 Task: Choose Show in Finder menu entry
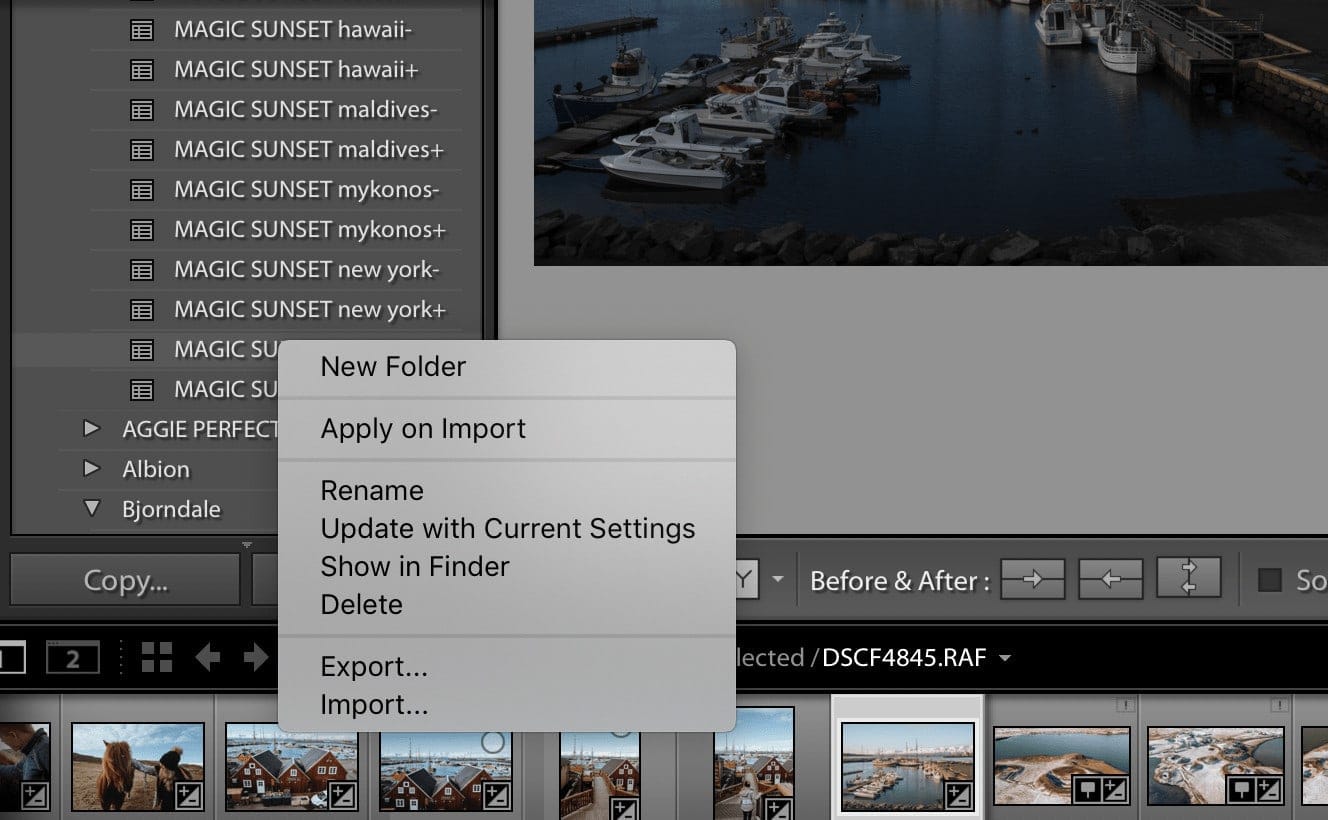[415, 566]
